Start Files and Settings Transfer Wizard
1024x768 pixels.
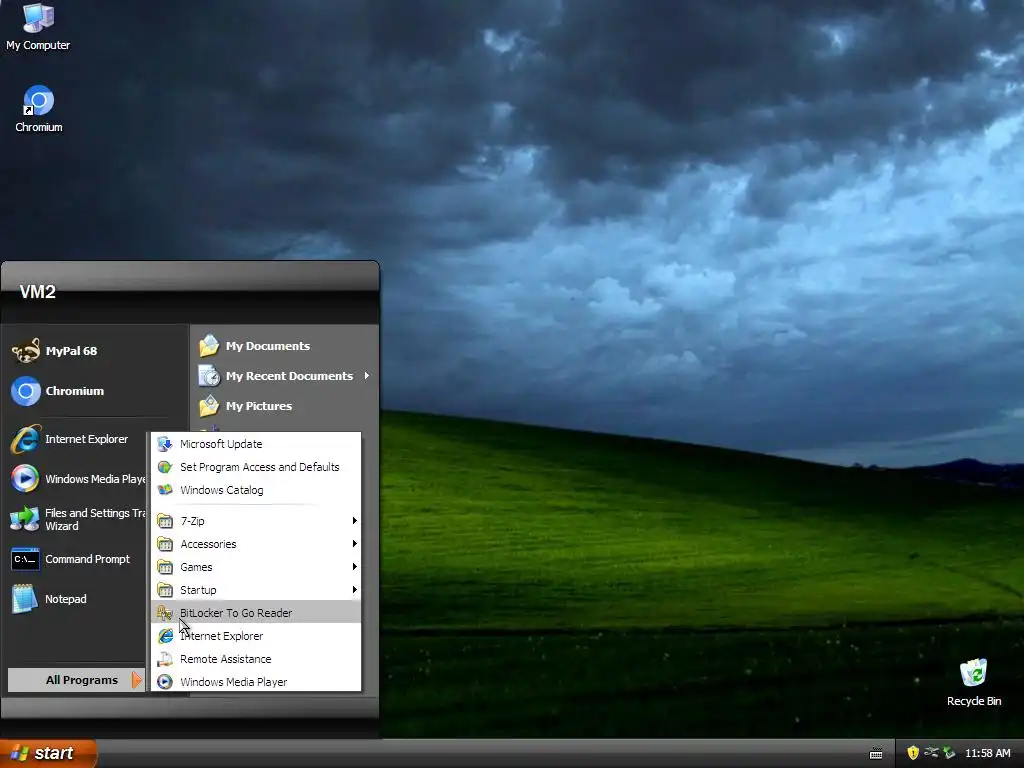pos(78,520)
